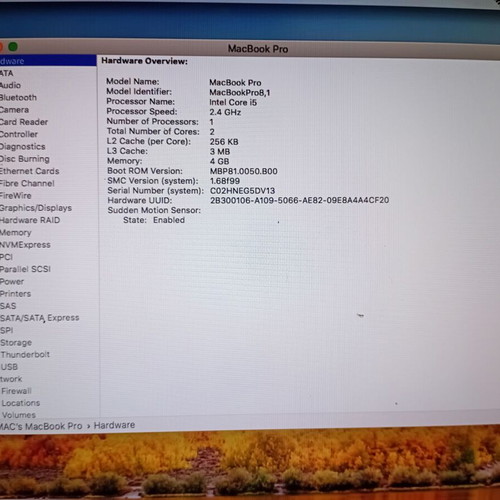Select Memory in the sidebar list
The width and height of the screenshot is (500, 500).
coord(15,233)
